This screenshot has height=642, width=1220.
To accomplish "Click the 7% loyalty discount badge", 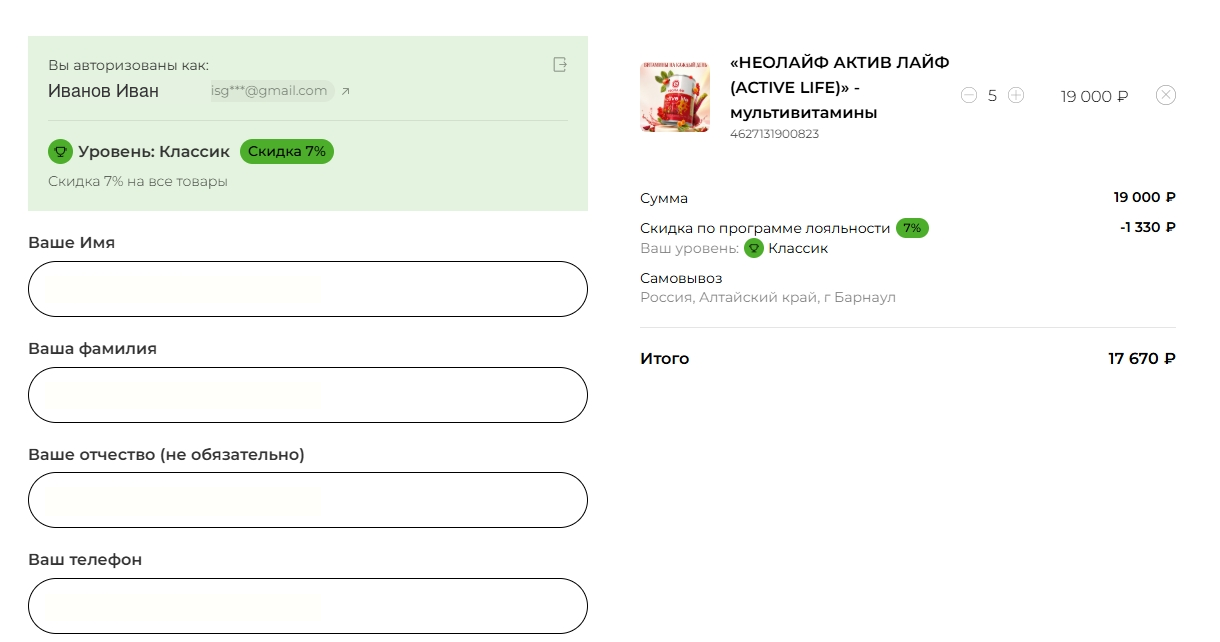I will [912, 228].
